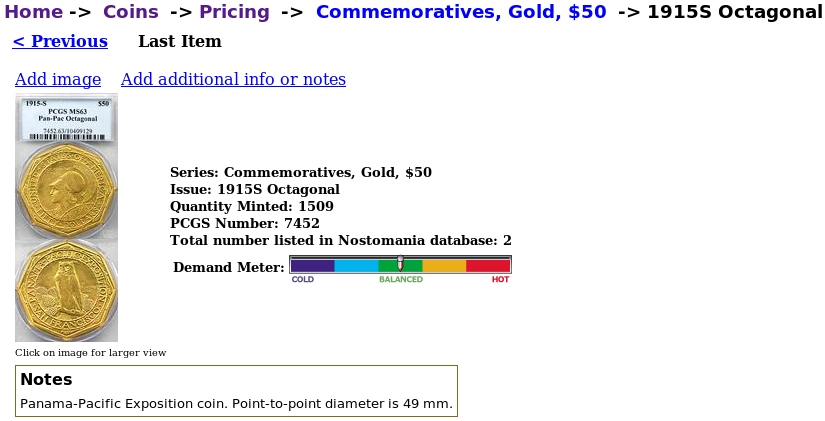The image size is (825, 421).
Task: Open Add additional info or notes
Action: (x=233, y=79)
